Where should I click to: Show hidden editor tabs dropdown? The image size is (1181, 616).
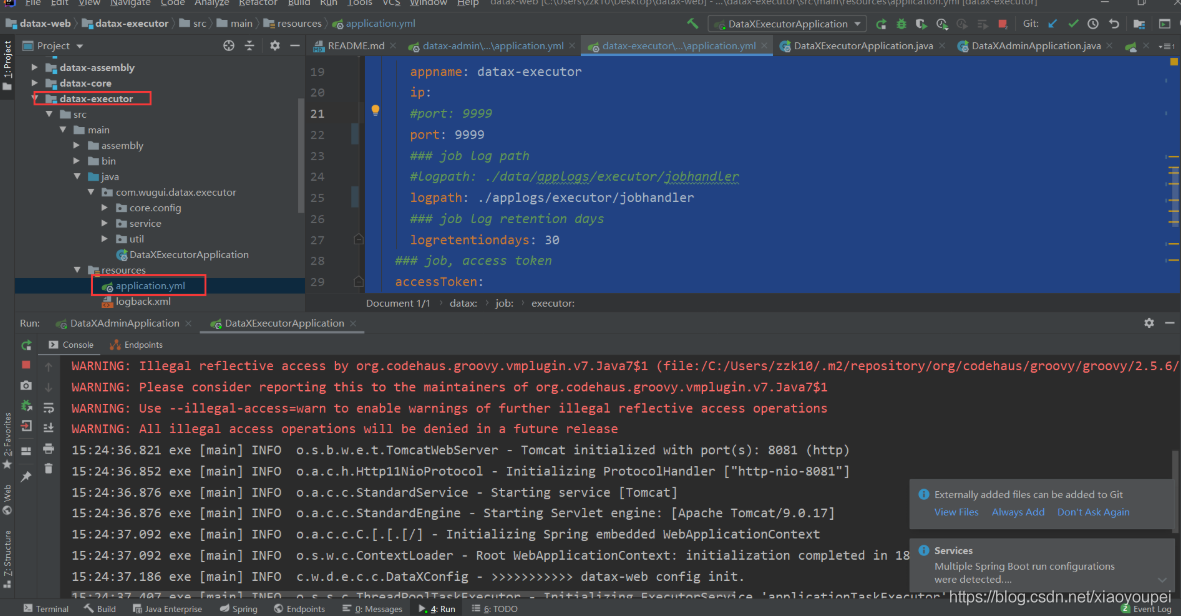coord(1167,46)
